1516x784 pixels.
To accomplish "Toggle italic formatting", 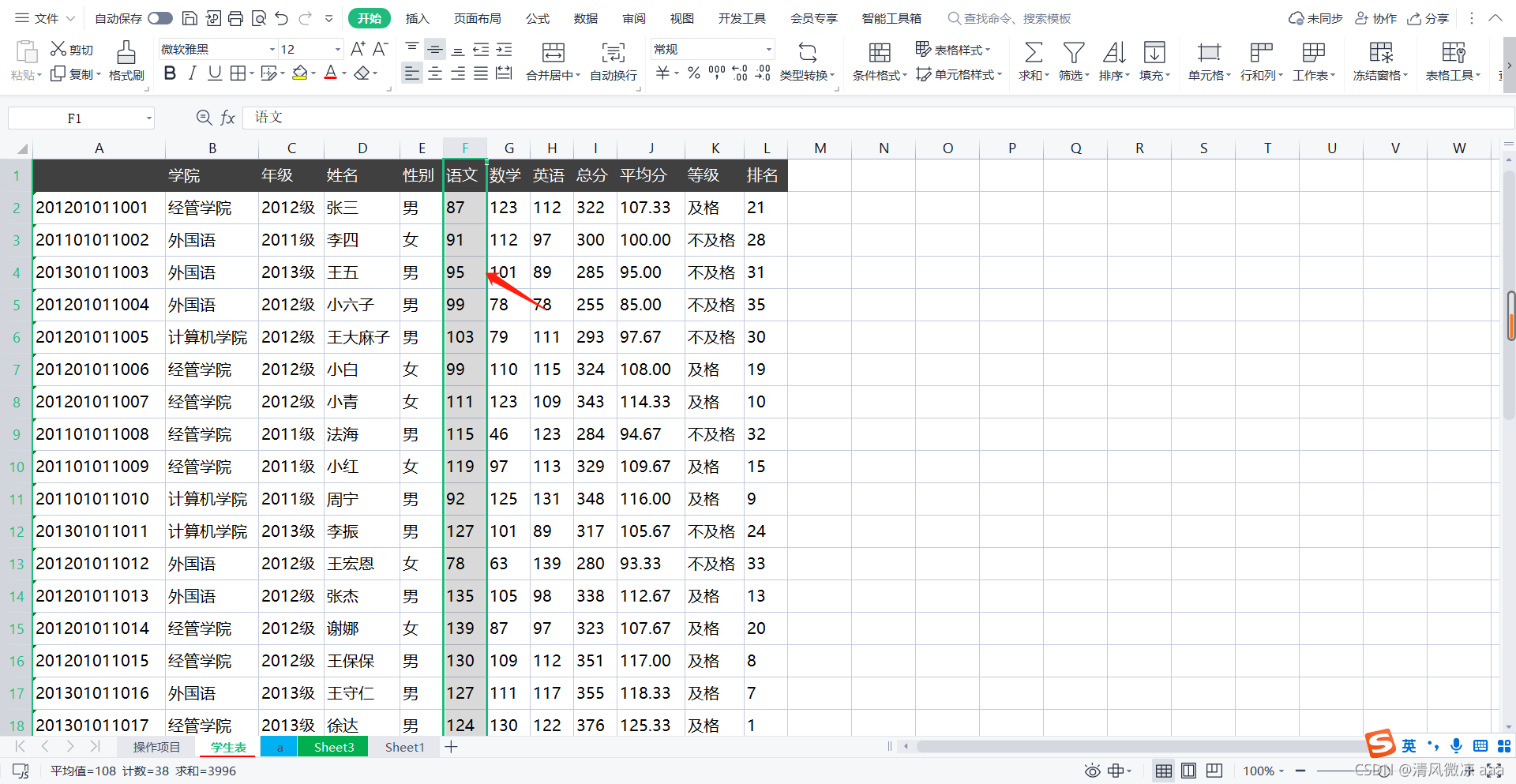I will 192,73.
